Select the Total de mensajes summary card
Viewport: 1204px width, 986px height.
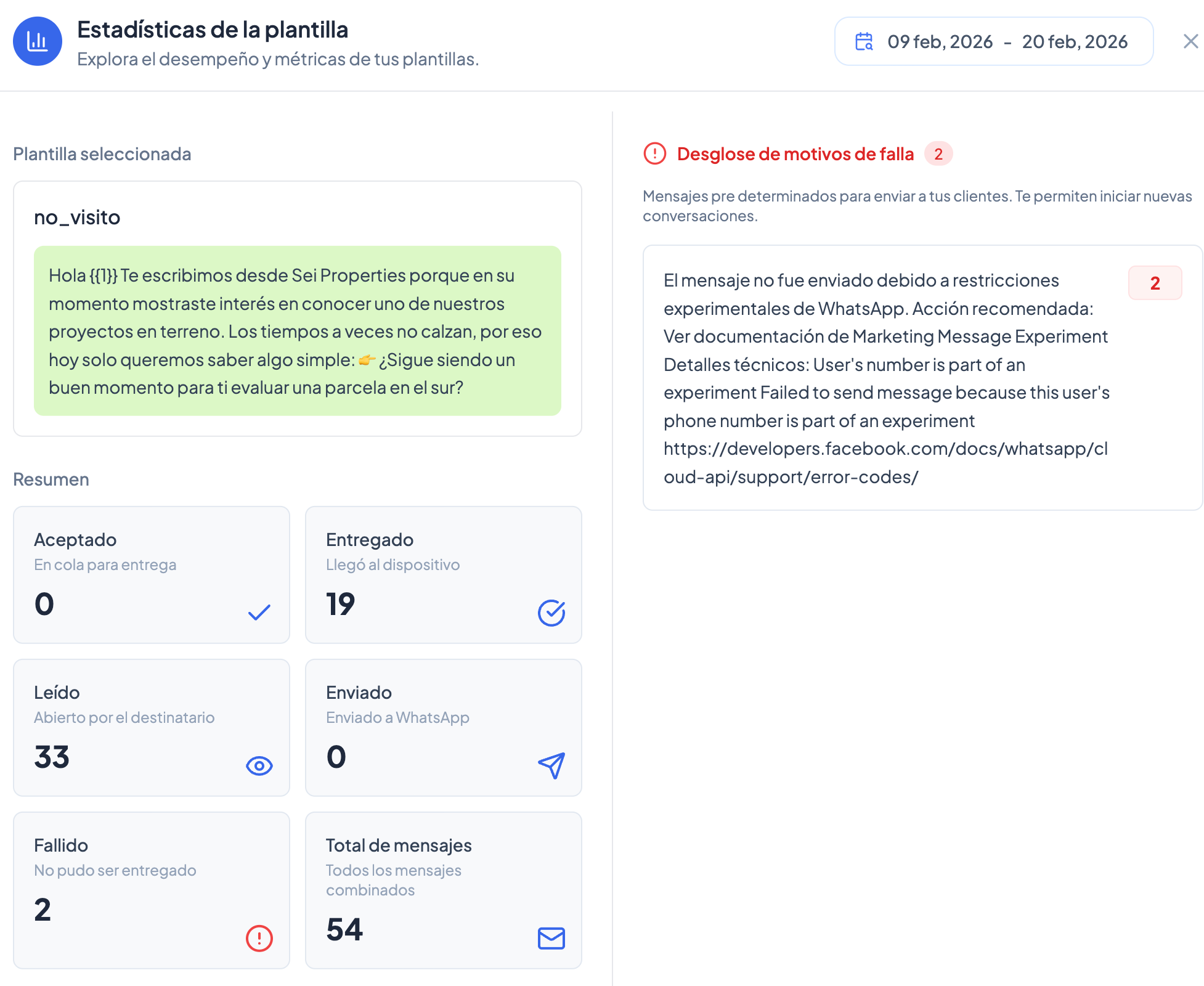coord(444,890)
